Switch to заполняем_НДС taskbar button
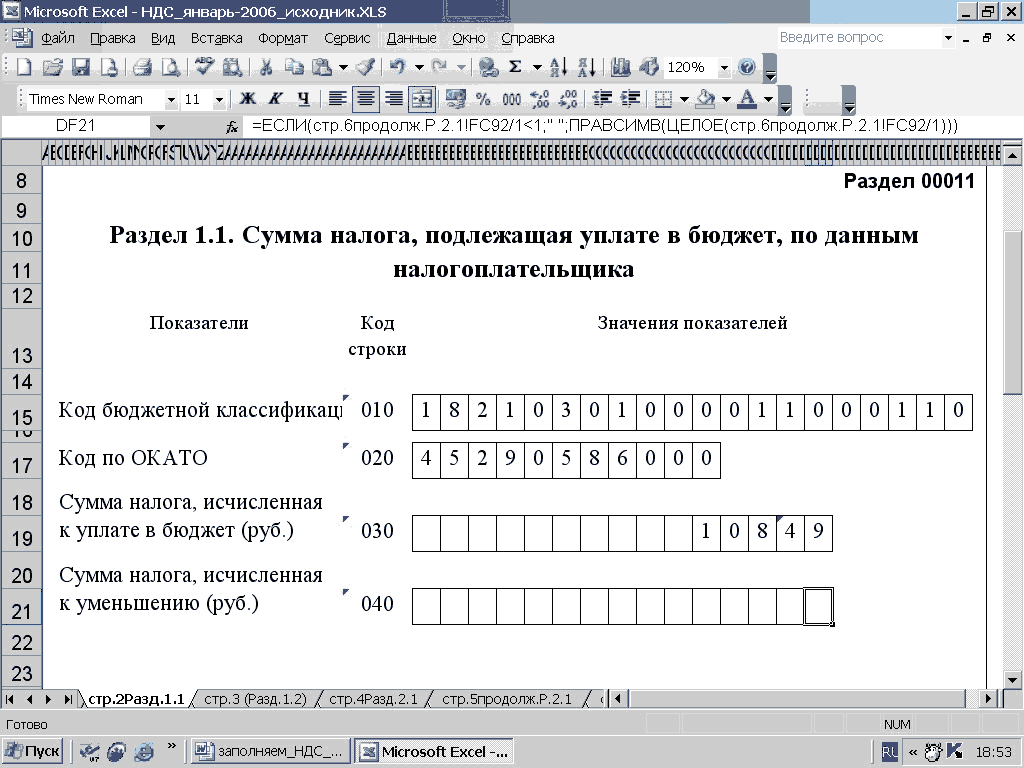 pos(269,751)
